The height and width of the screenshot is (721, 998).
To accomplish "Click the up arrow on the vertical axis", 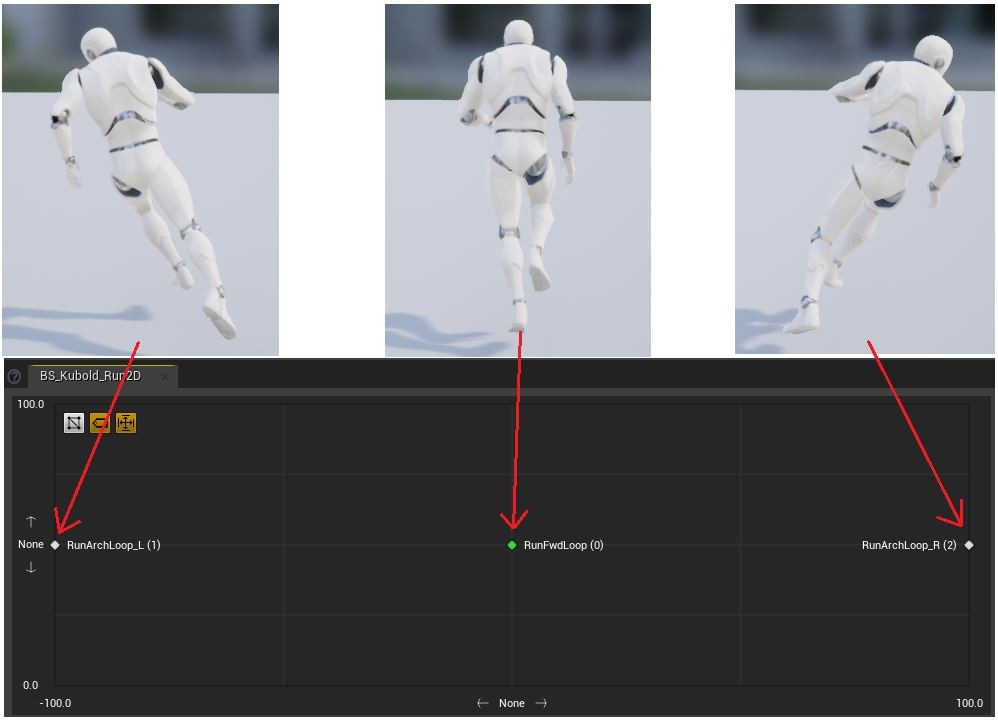I will 30,521.
